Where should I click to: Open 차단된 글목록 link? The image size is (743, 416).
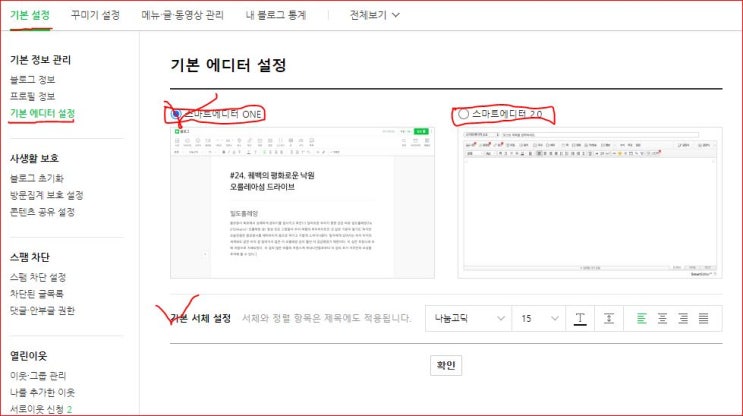click(36, 294)
